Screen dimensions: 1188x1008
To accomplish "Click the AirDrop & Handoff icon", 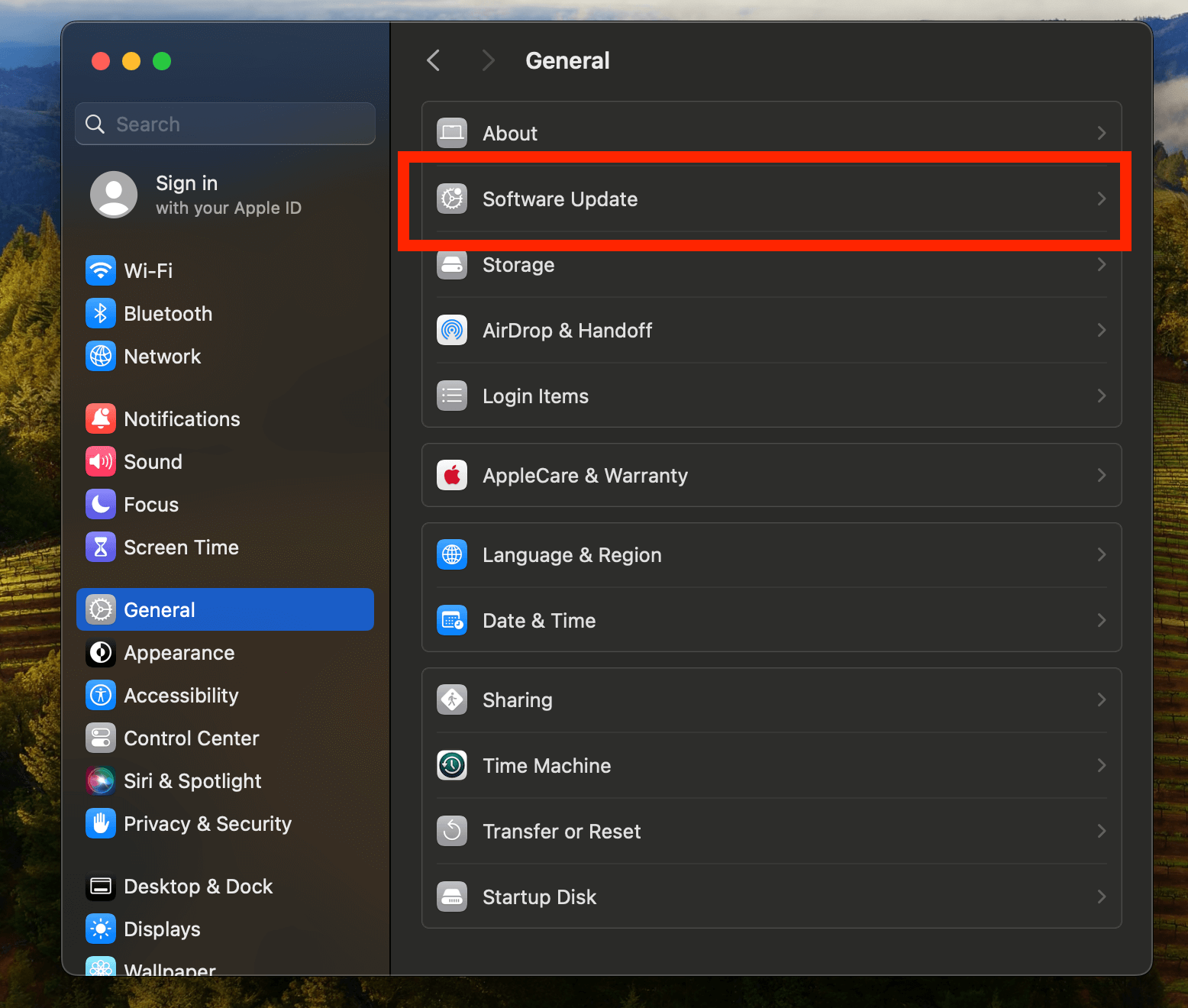I will (x=452, y=330).
